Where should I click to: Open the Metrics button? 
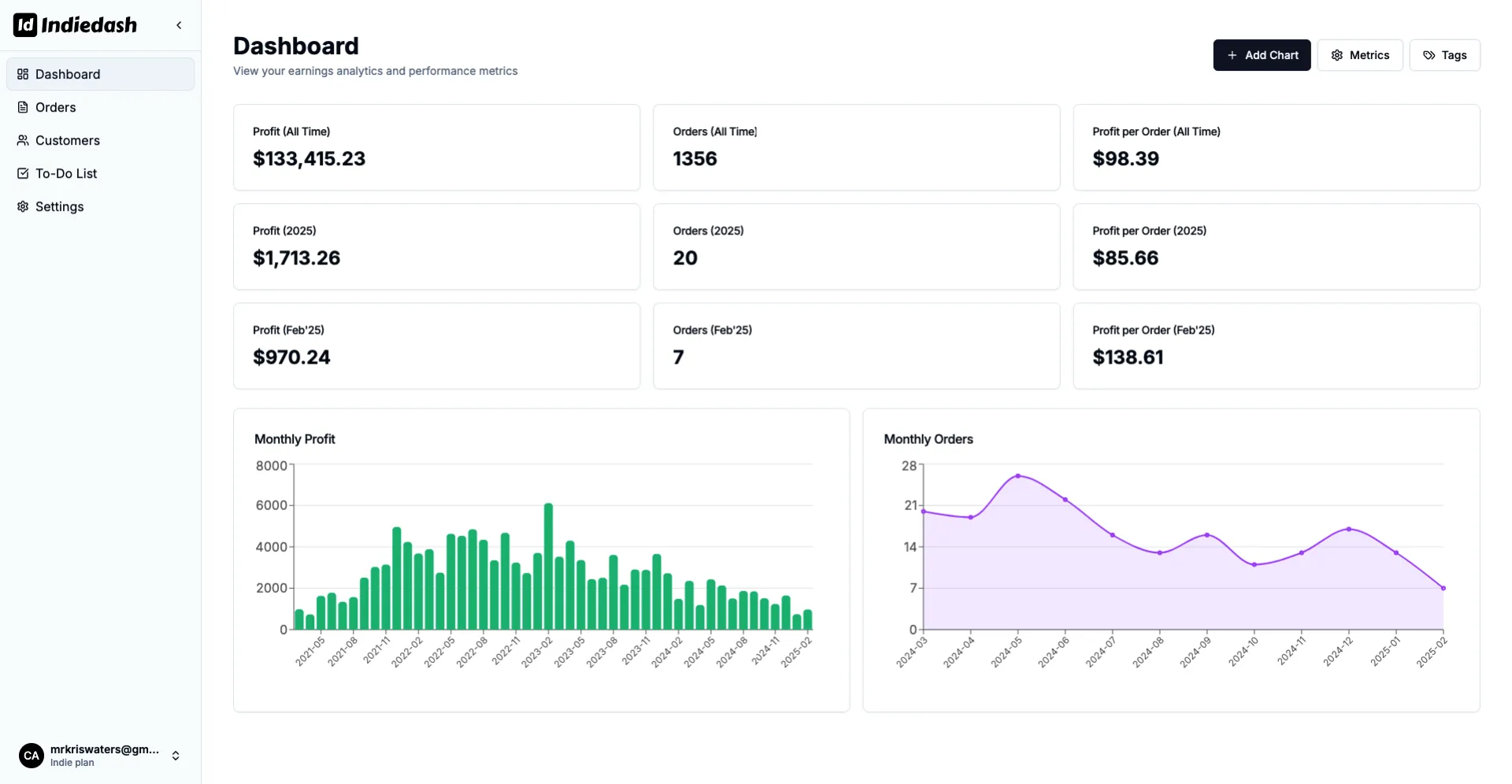click(x=1359, y=55)
